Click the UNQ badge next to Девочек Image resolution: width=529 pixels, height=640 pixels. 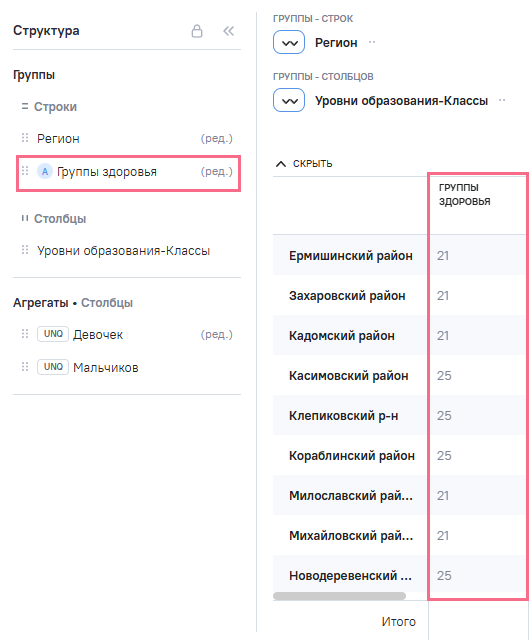(x=53, y=334)
